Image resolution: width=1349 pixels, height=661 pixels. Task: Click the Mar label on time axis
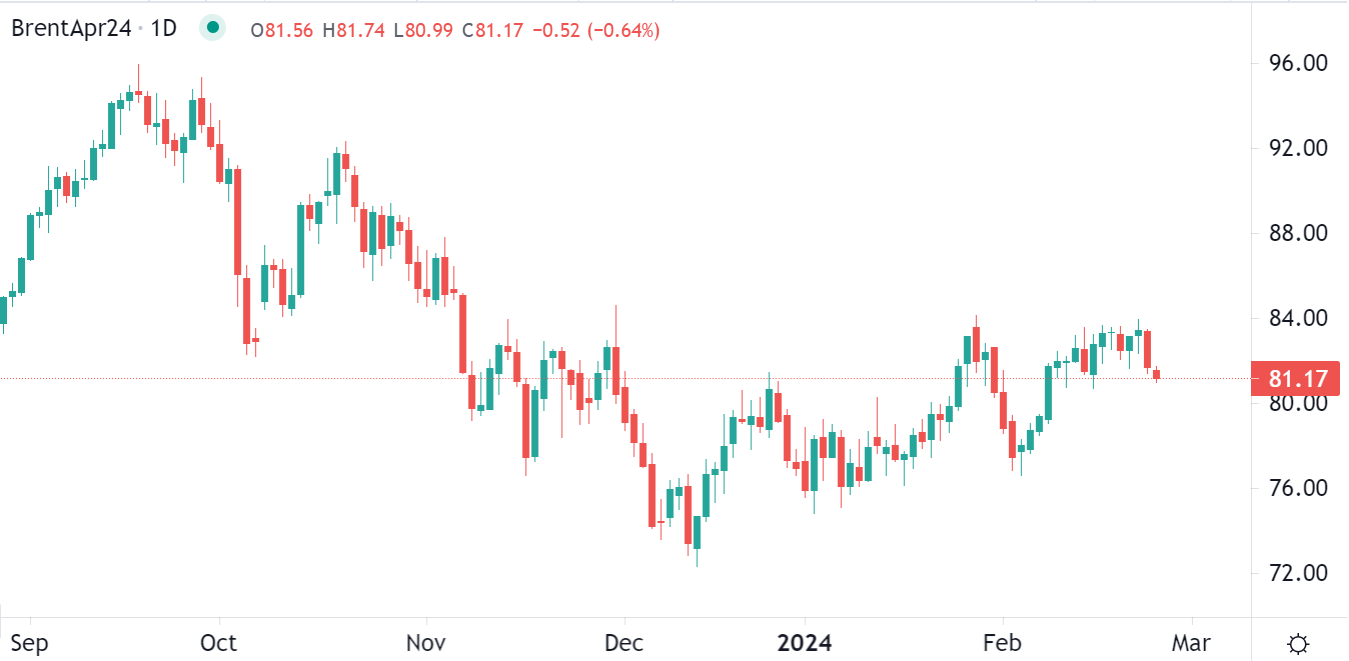tap(1190, 642)
